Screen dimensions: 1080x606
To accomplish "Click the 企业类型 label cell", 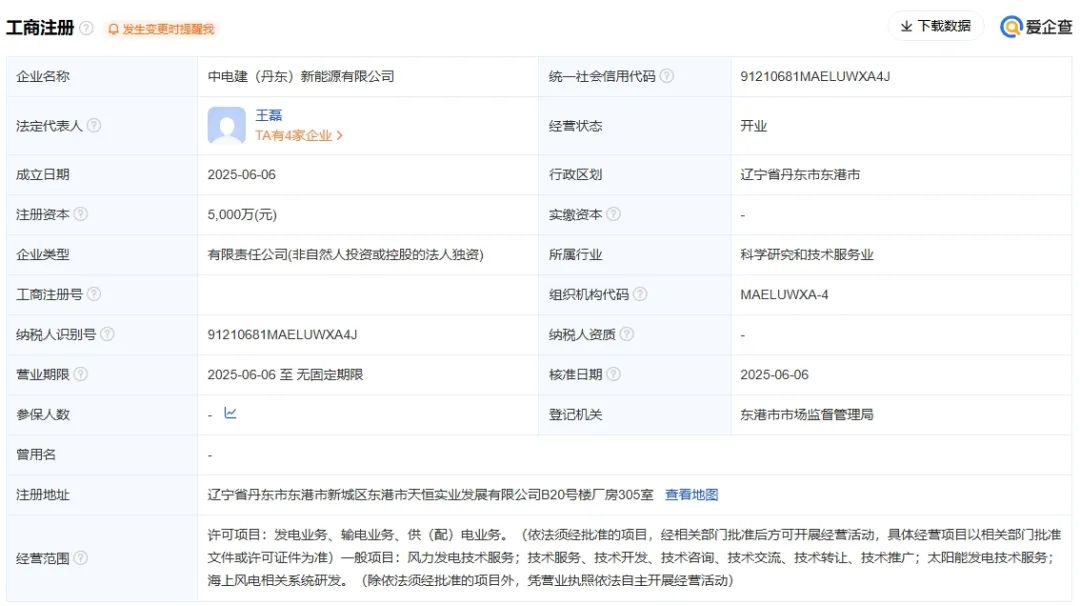I will [102, 255].
